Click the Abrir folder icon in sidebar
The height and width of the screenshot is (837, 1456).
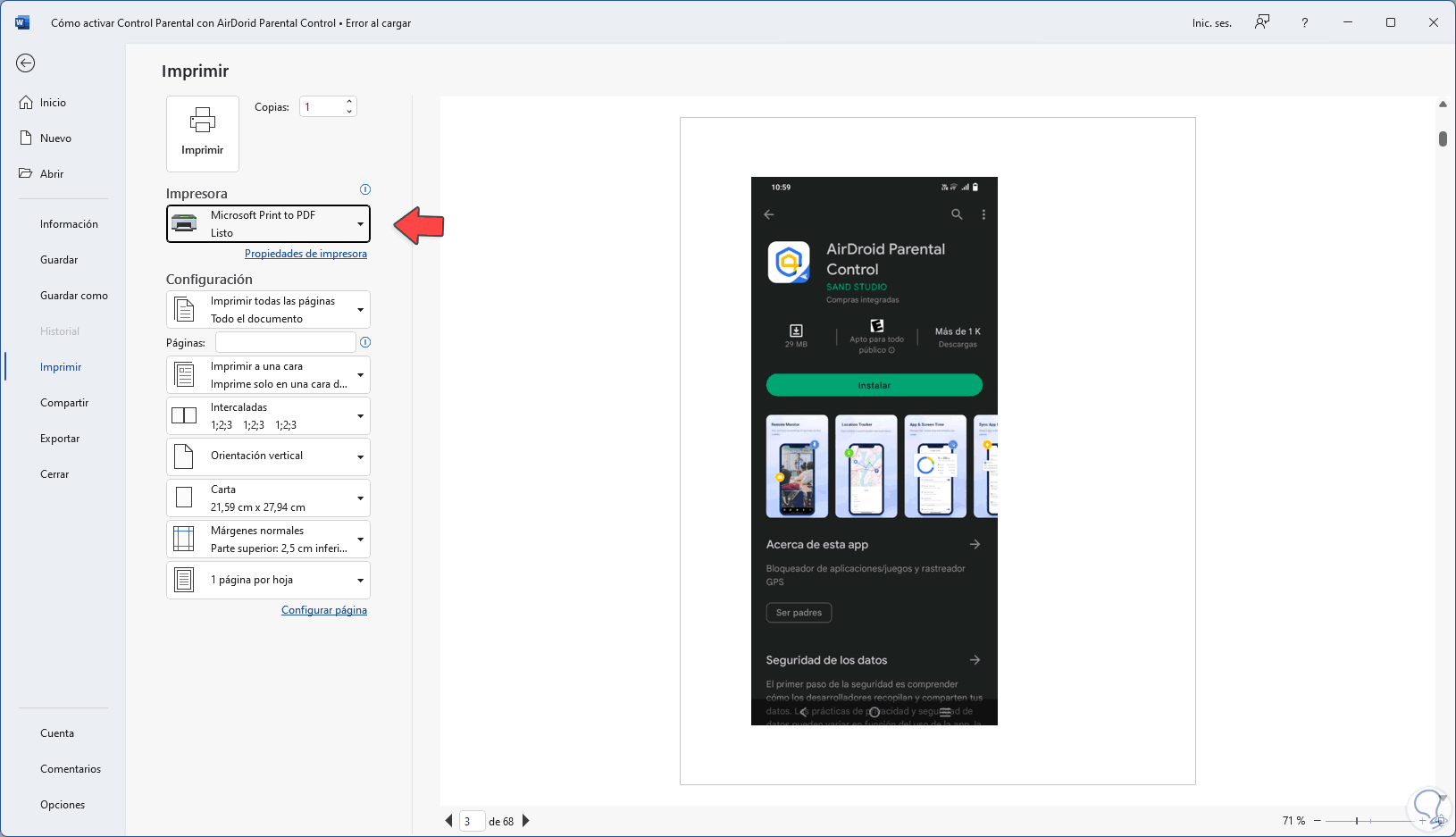pyautogui.click(x=26, y=173)
